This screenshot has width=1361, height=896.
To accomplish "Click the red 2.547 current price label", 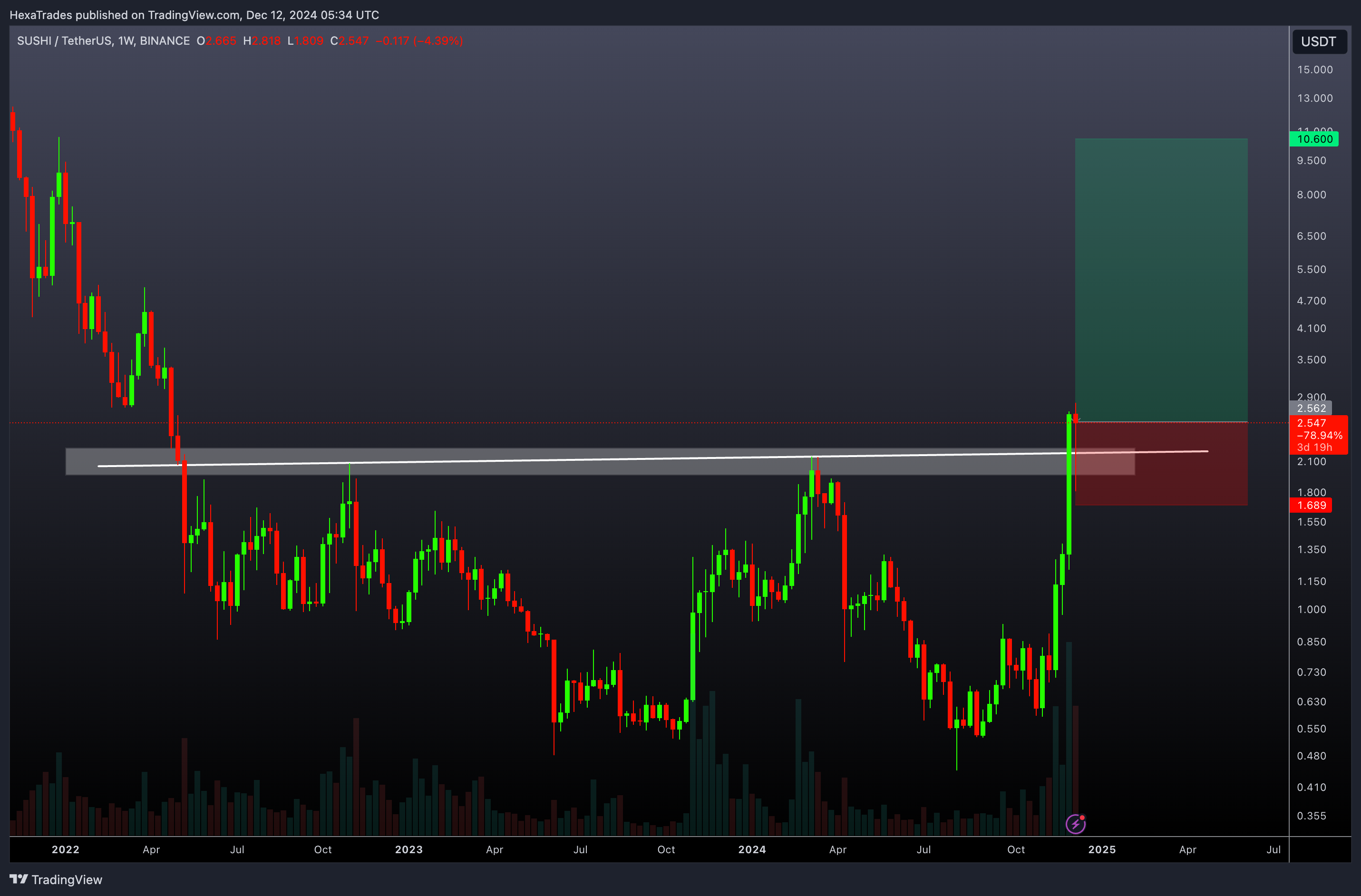I will click(x=1311, y=423).
